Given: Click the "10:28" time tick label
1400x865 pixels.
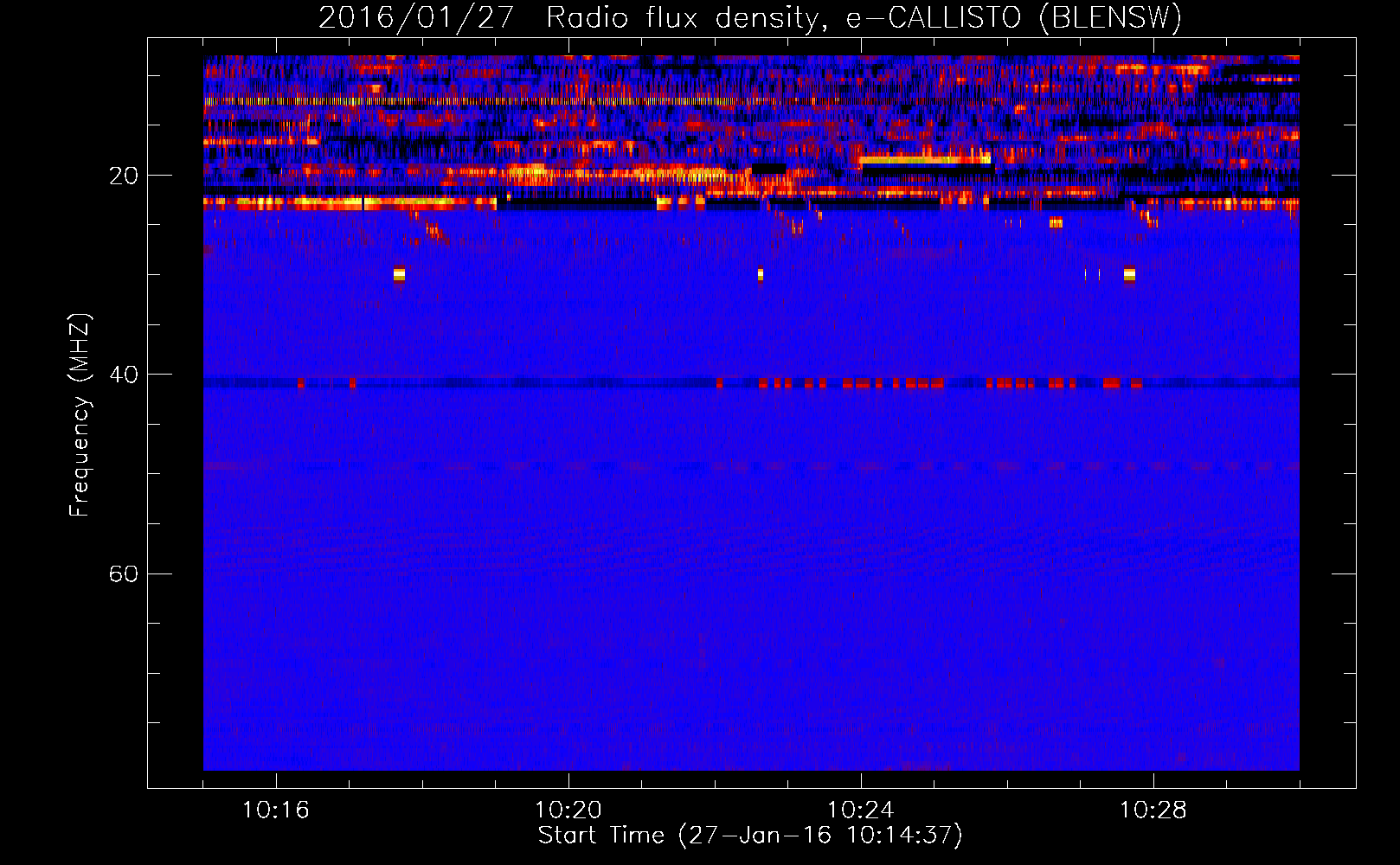Looking at the screenshot, I should click(1153, 811).
